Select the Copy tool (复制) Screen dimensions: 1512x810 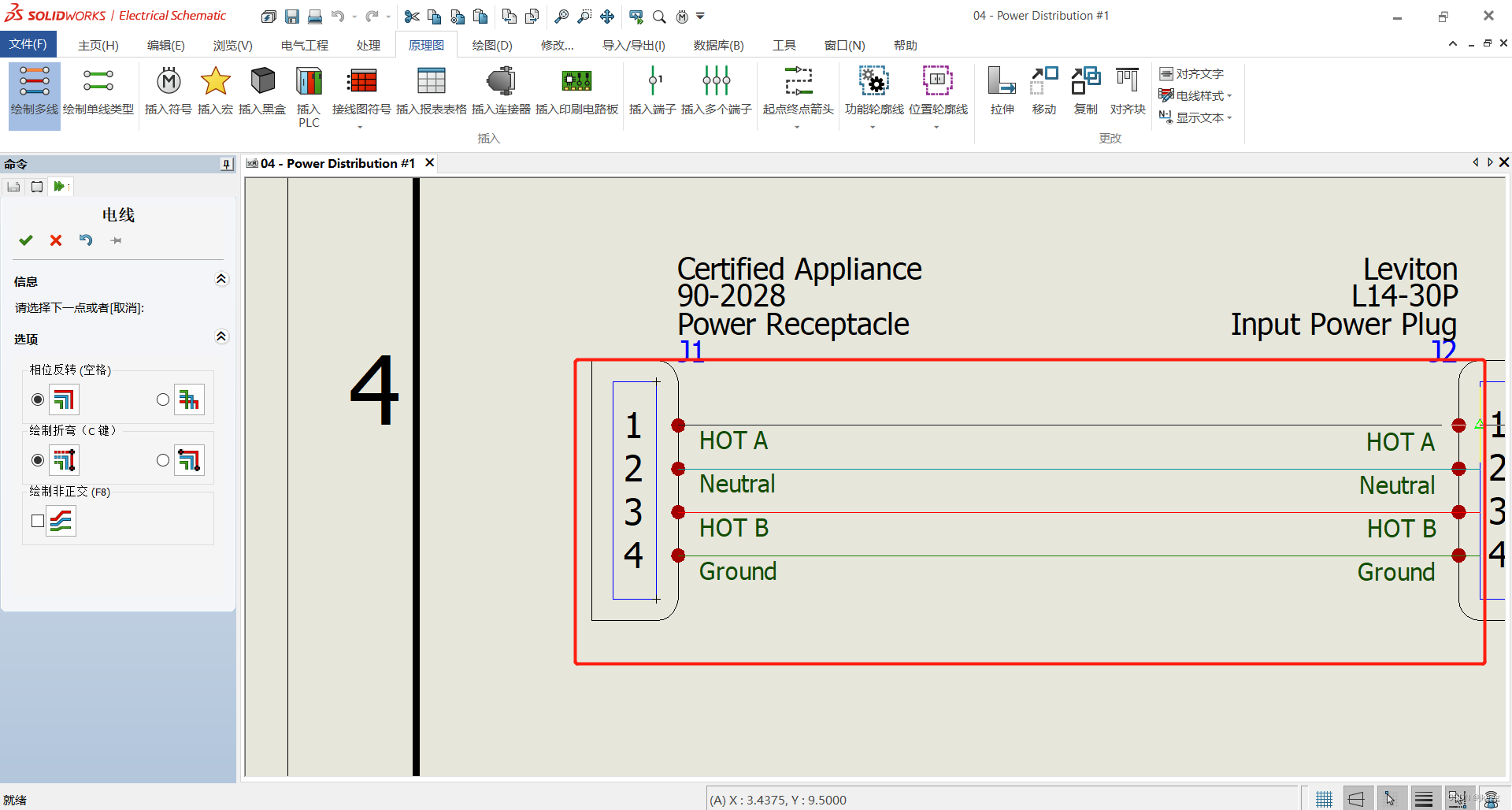click(1086, 91)
